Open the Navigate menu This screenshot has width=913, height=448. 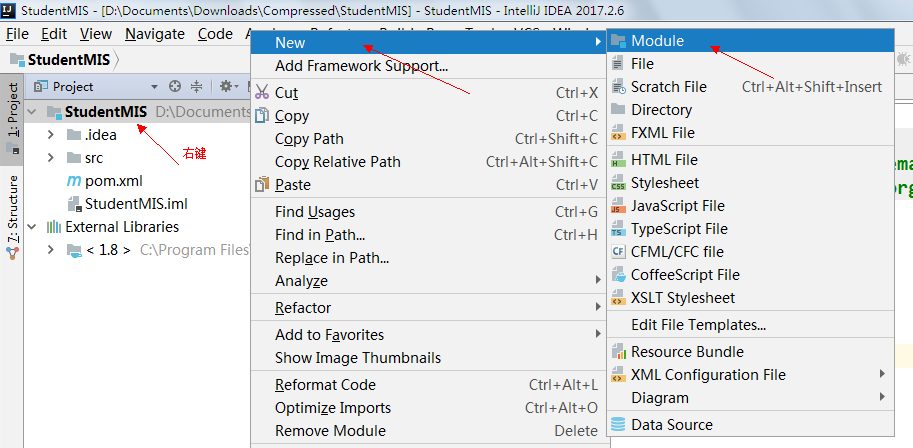[x=155, y=33]
